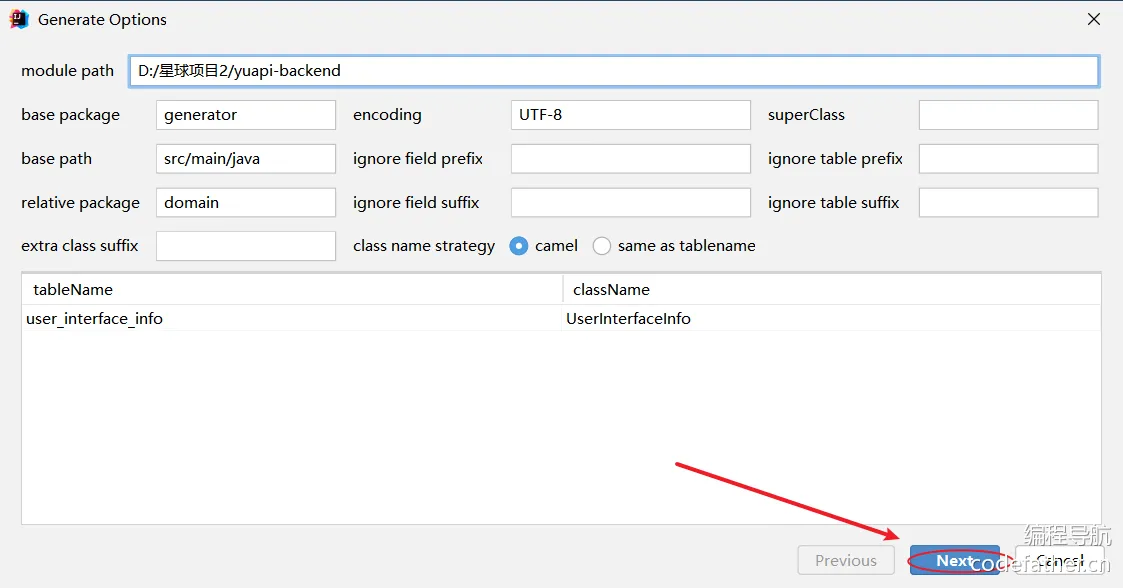Screen dimensions: 1123x588
Task: Click the ignore table suffix input
Action: [x=1008, y=202]
